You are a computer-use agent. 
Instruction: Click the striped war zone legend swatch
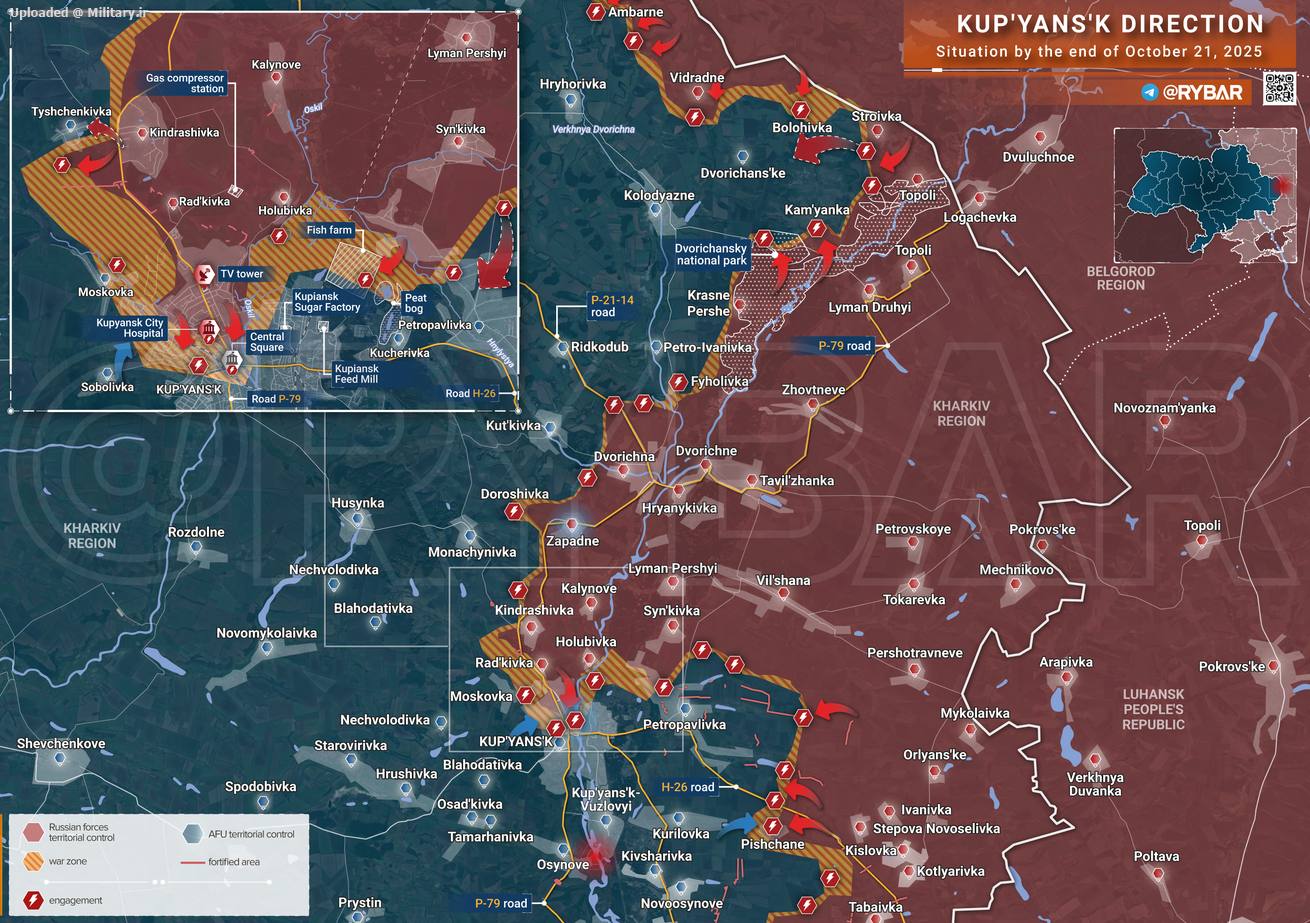(x=34, y=860)
